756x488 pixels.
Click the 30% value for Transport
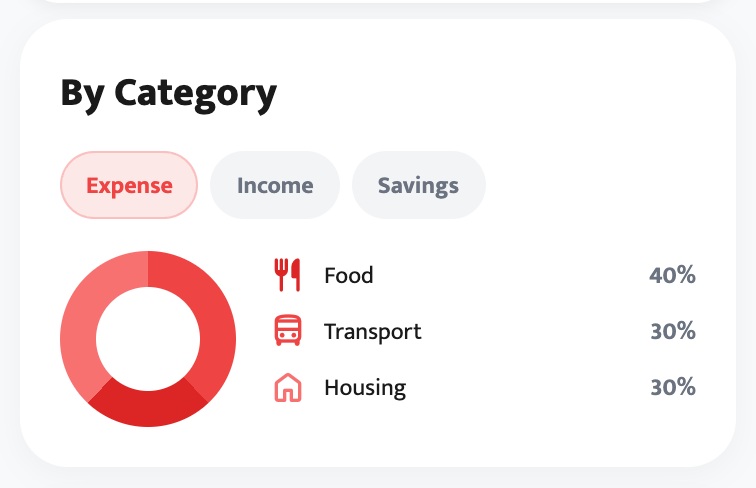pyautogui.click(x=673, y=331)
